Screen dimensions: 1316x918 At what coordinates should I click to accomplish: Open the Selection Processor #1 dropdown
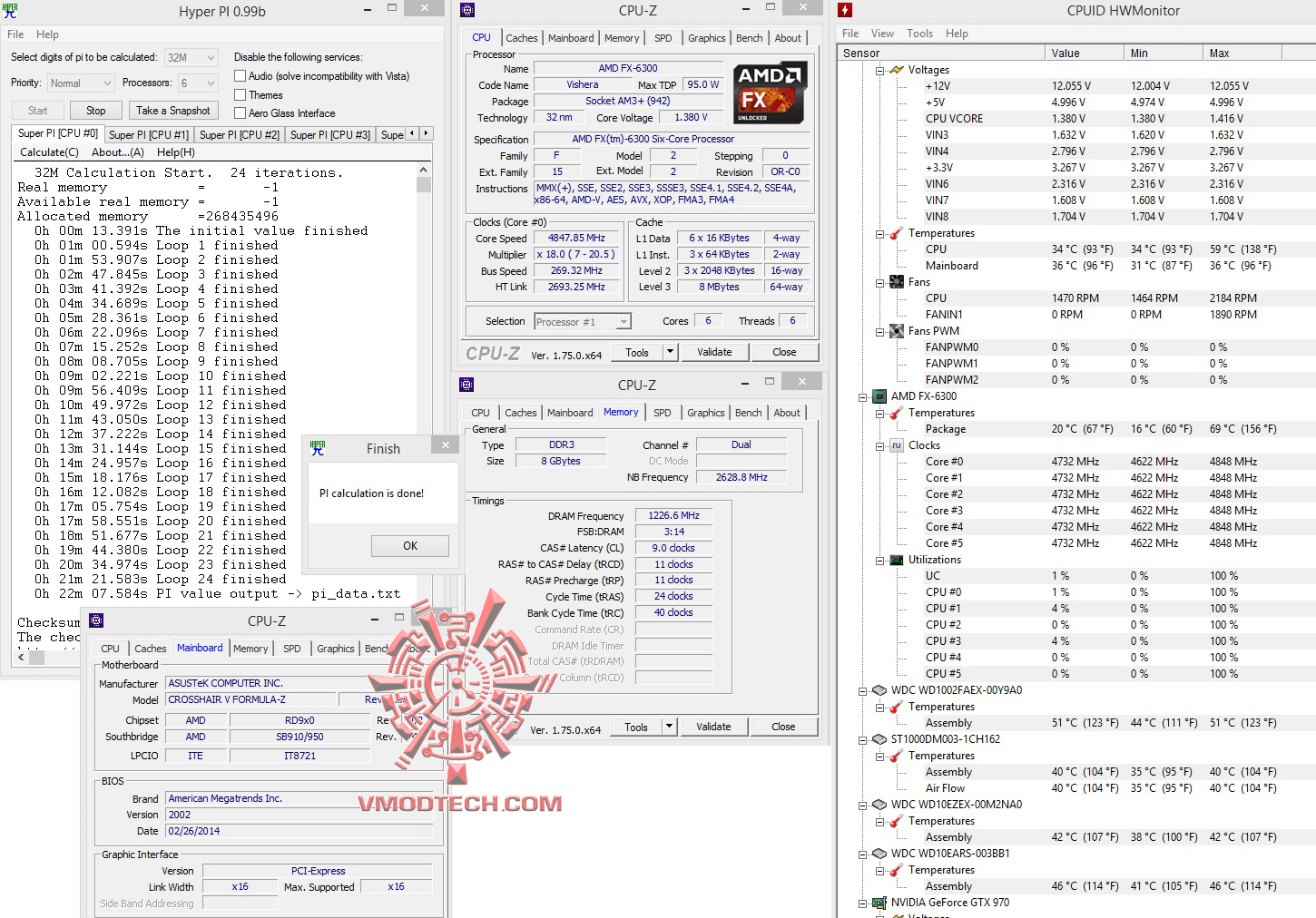coord(582,321)
